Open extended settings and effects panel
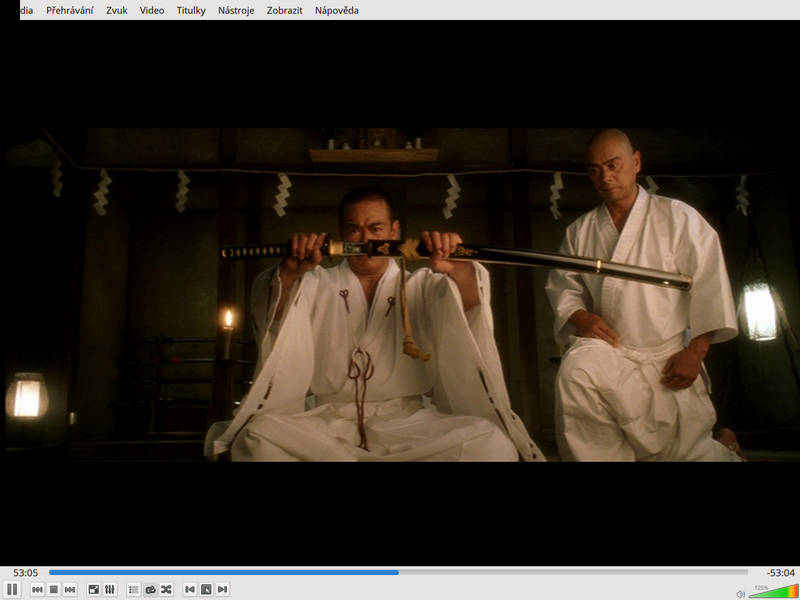This screenshot has height=600, width=800. [x=110, y=590]
